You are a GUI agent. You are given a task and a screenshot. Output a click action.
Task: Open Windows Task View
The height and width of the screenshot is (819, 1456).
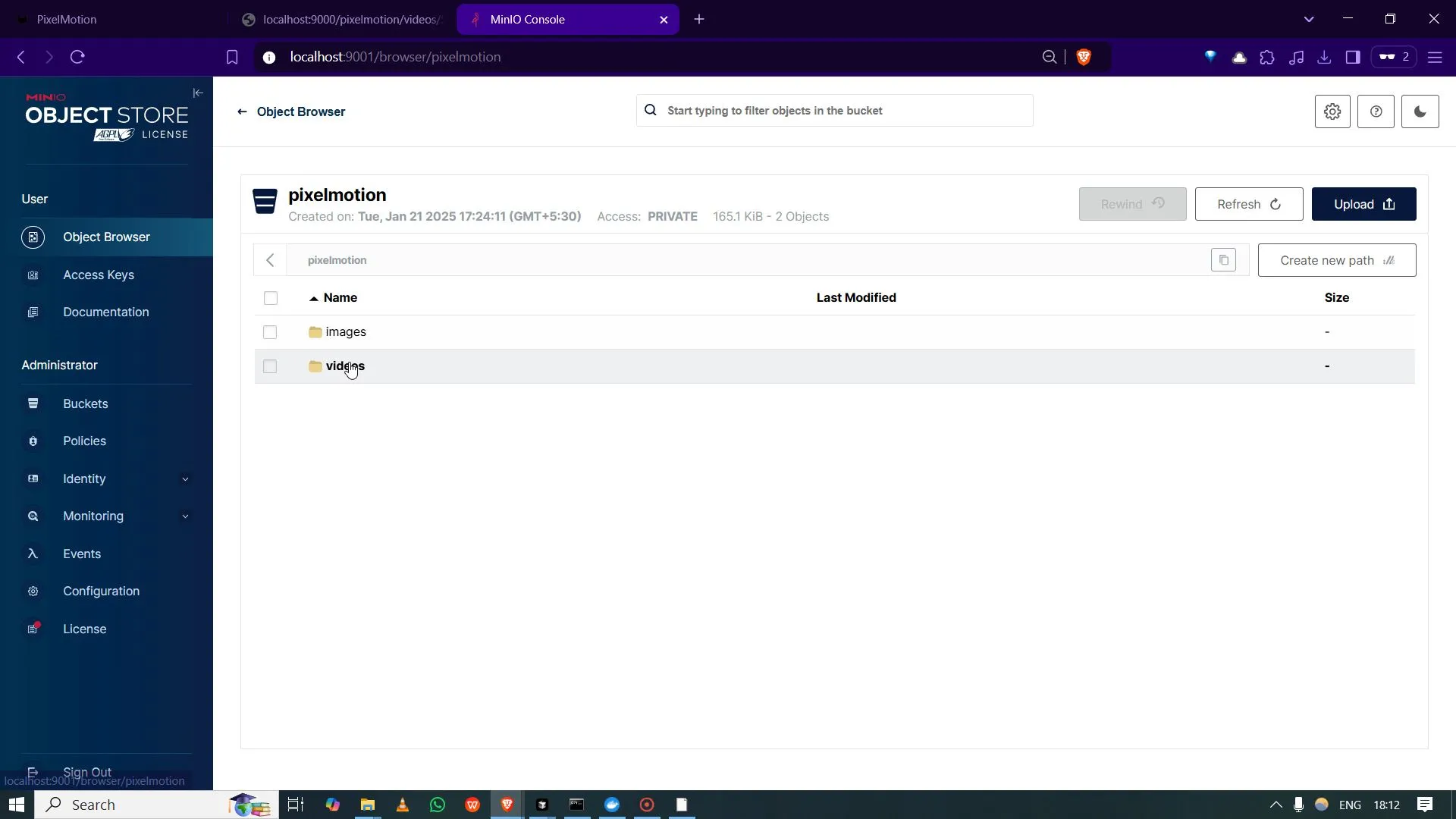tap(296, 805)
